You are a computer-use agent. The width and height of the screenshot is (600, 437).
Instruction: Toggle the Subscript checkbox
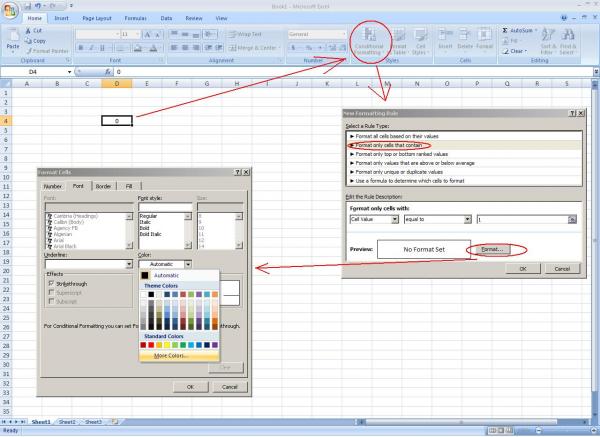coord(52,302)
